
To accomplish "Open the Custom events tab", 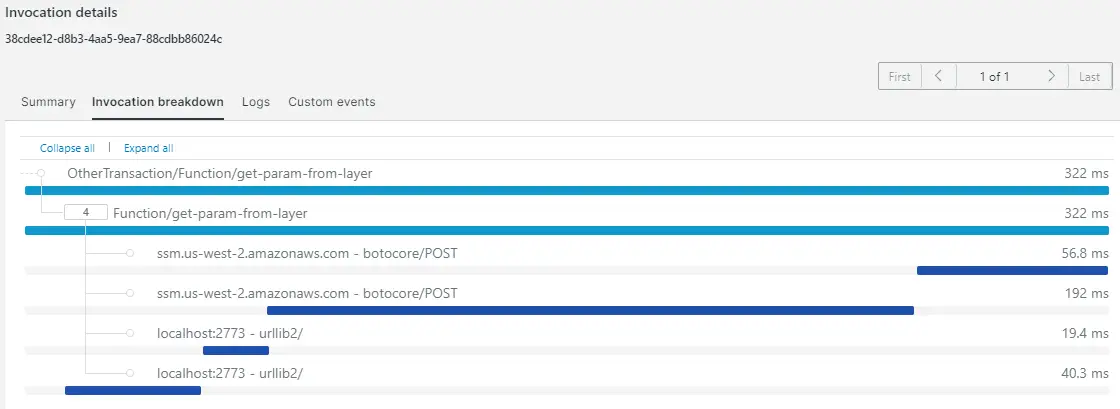I will 331,102.
